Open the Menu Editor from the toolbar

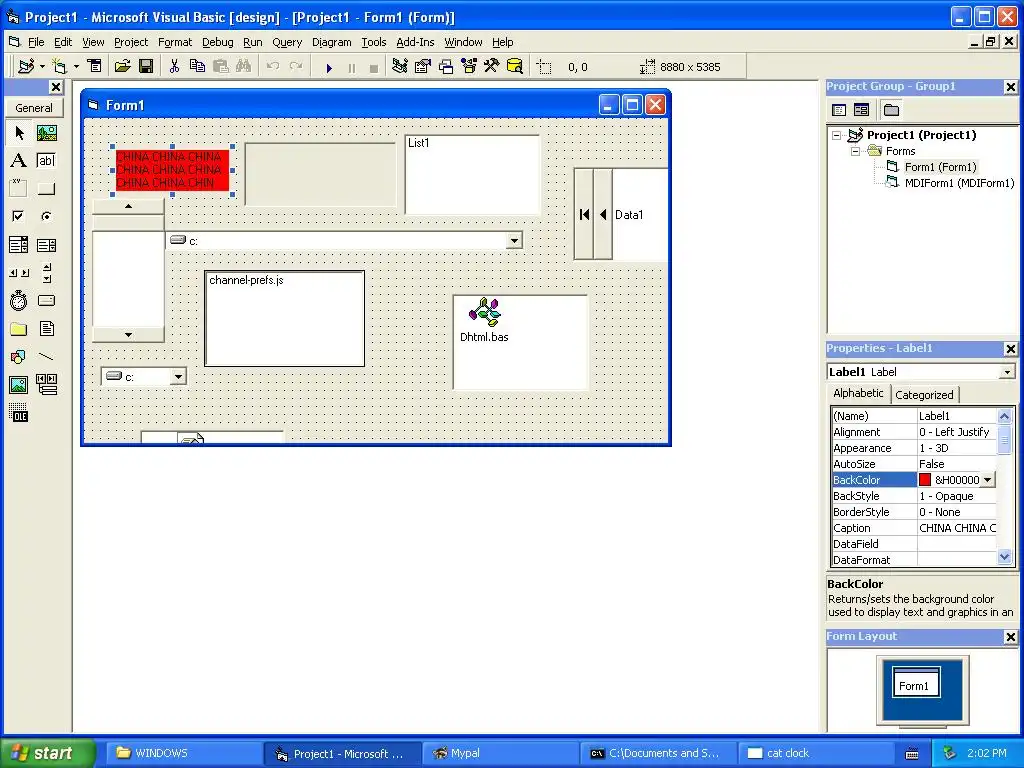click(95, 67)
